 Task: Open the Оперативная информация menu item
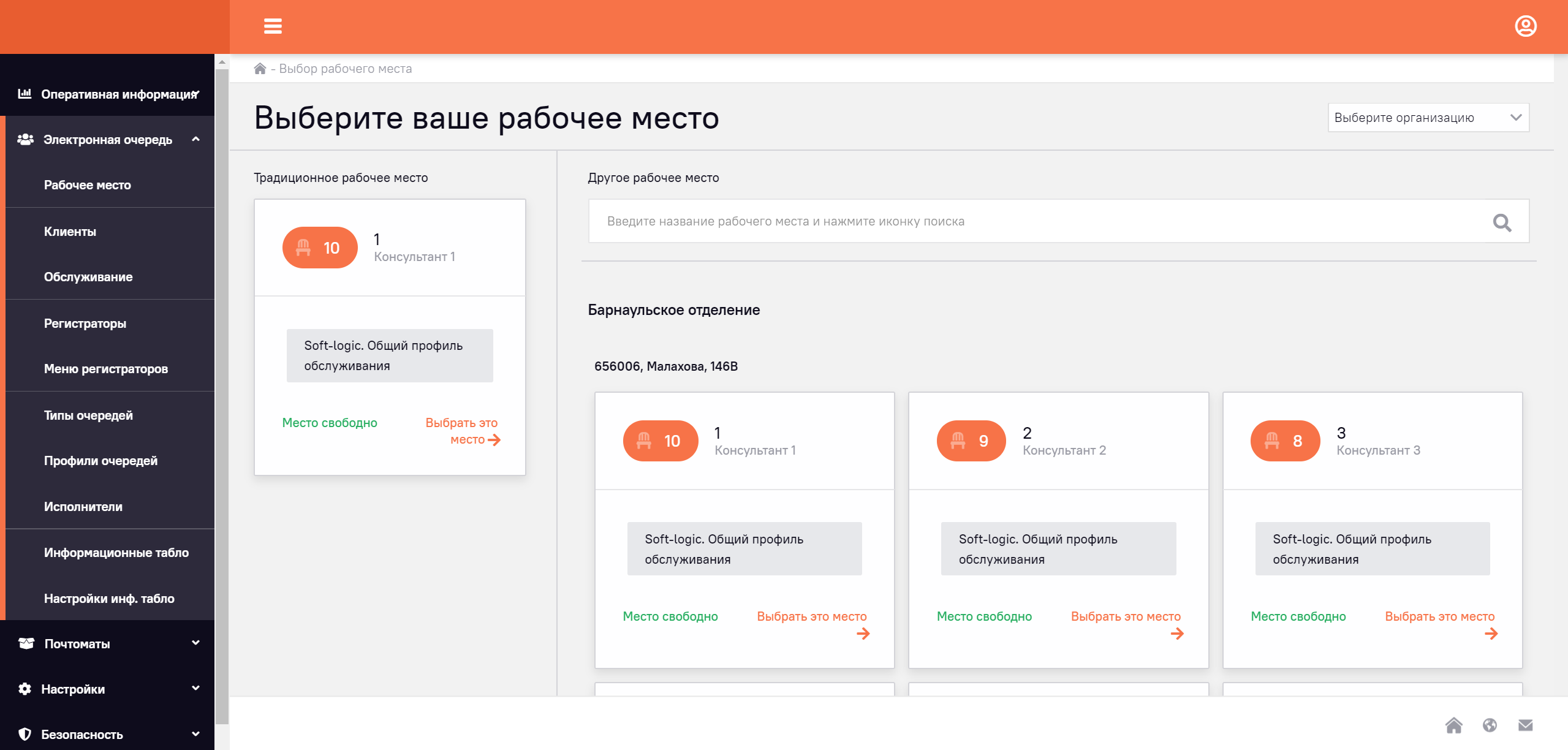coord(107,94)
